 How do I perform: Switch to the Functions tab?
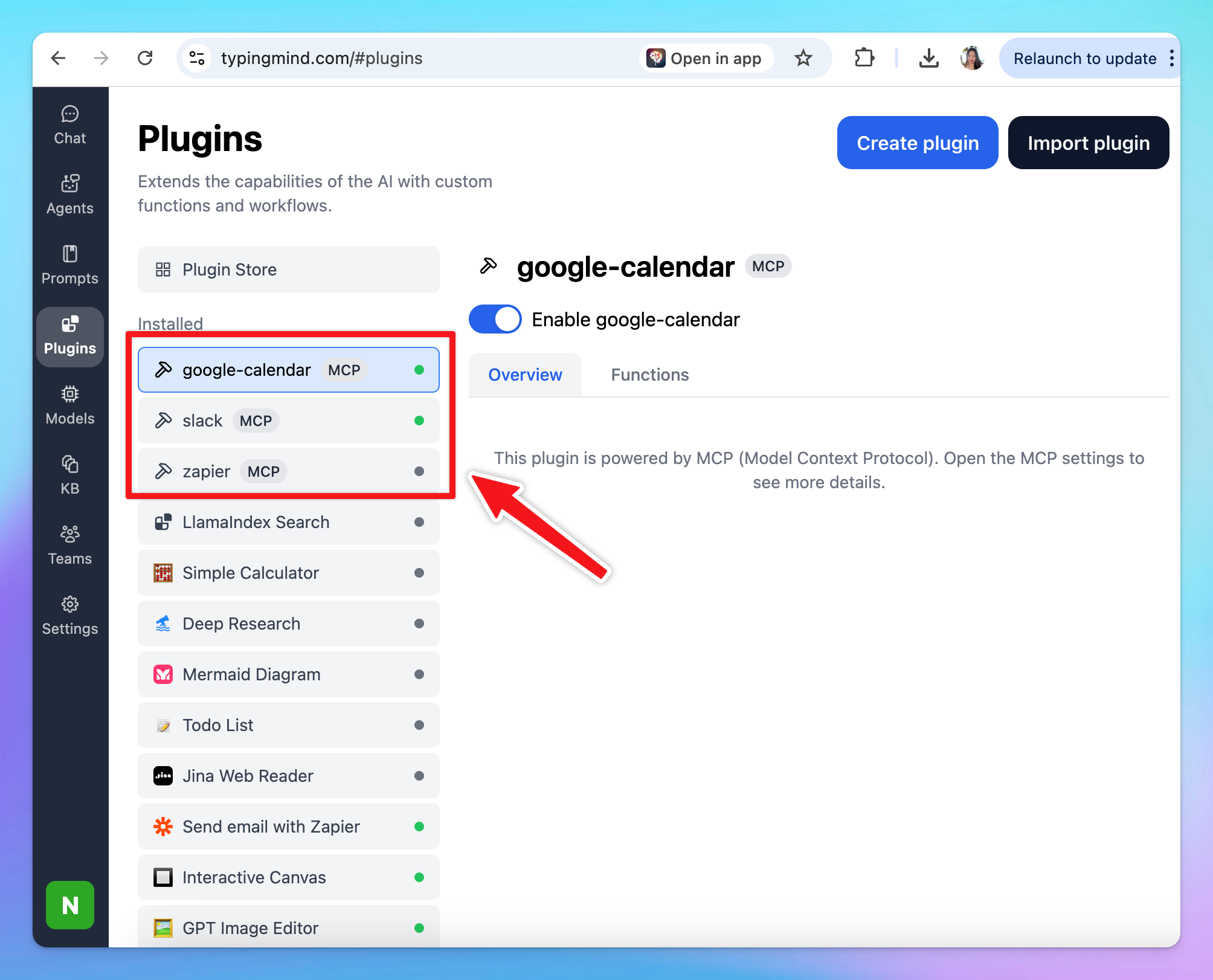coord(649,375)
